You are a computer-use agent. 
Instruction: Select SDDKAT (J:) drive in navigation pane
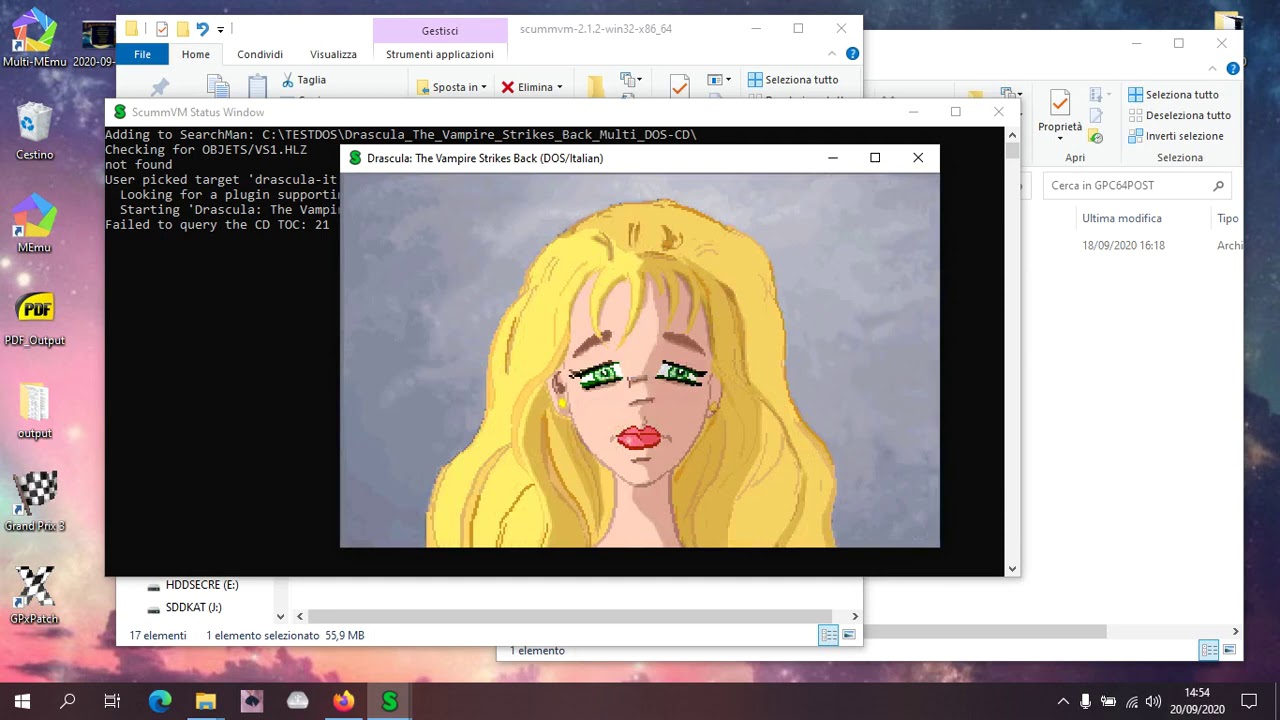point(193,607)
